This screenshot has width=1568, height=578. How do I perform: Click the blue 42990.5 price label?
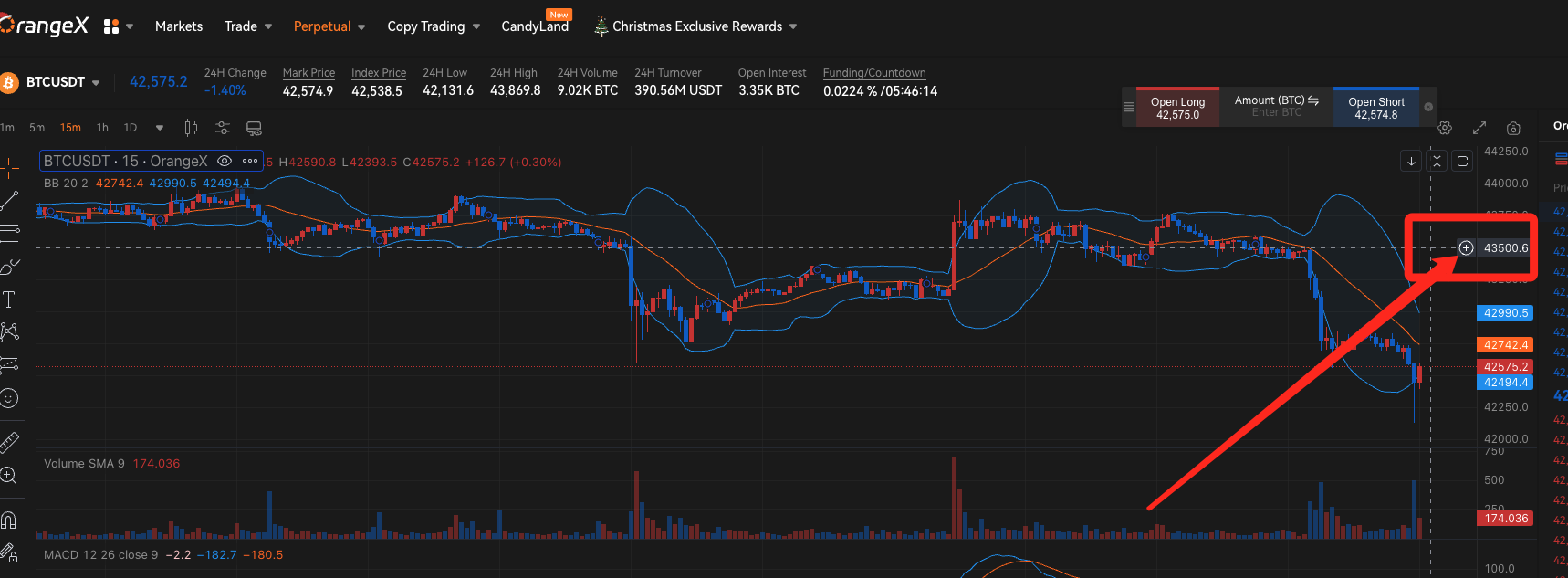1505,312
